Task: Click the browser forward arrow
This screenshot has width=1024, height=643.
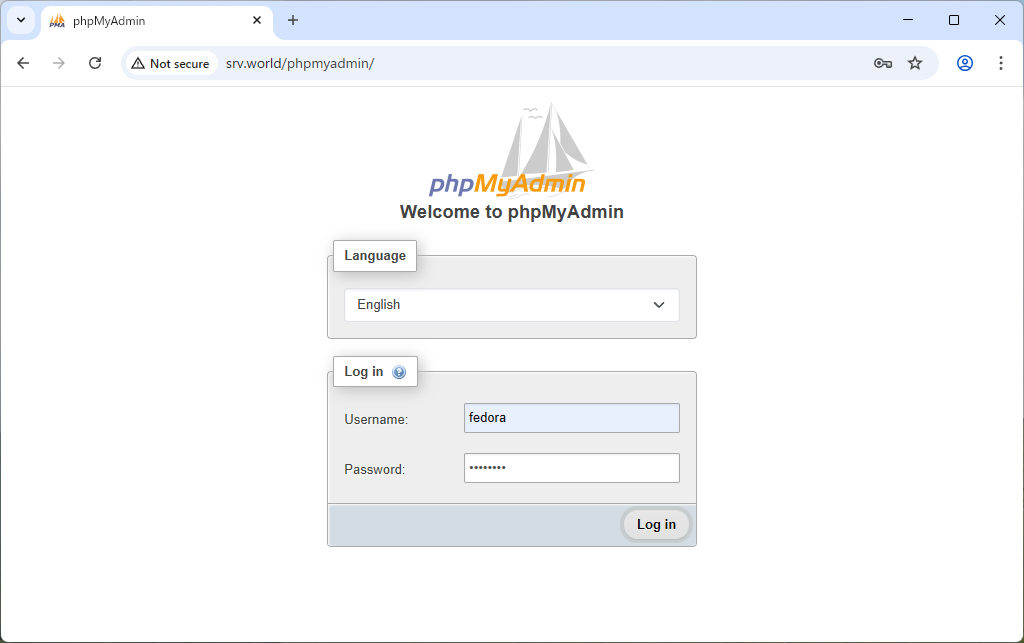Action: 59,63
